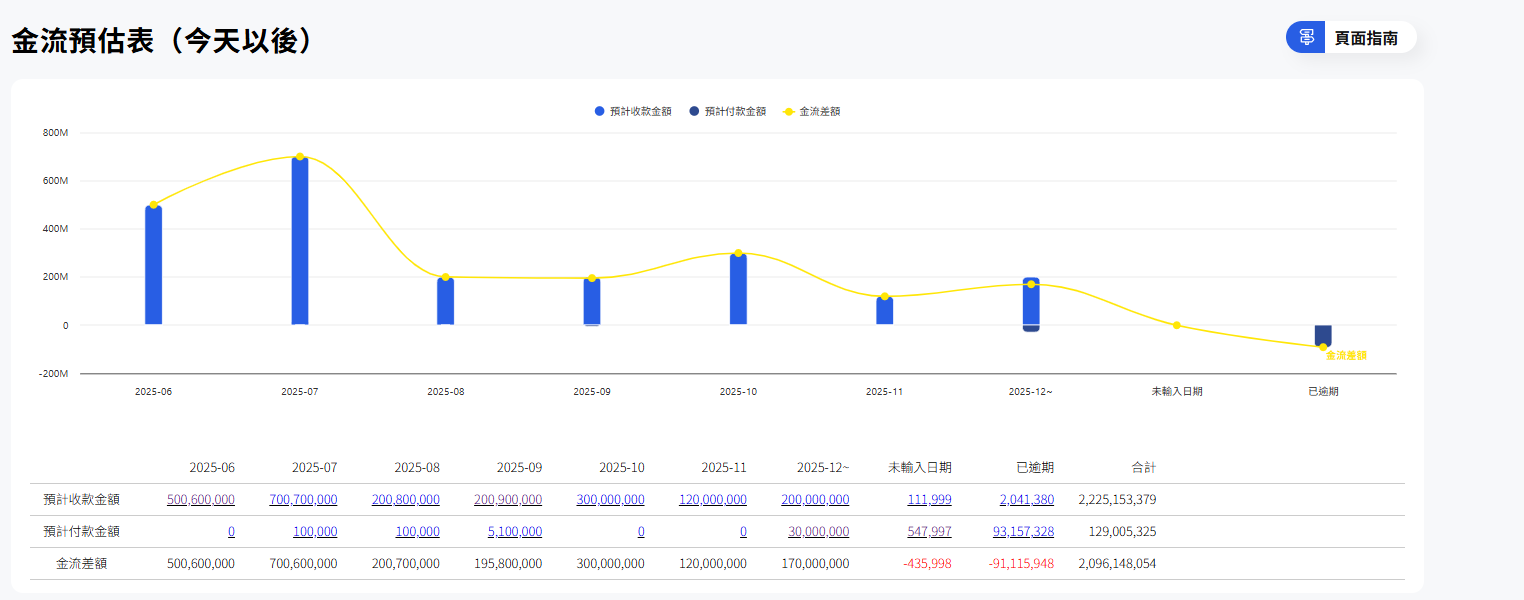Click the 2025-10 blue receivable bar

coord(738,289)
